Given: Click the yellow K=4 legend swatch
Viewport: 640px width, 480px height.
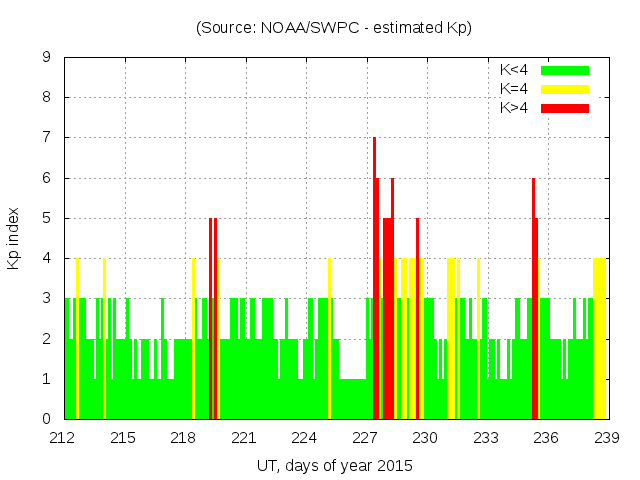Looking at the screenshot, I should [565, 89].
